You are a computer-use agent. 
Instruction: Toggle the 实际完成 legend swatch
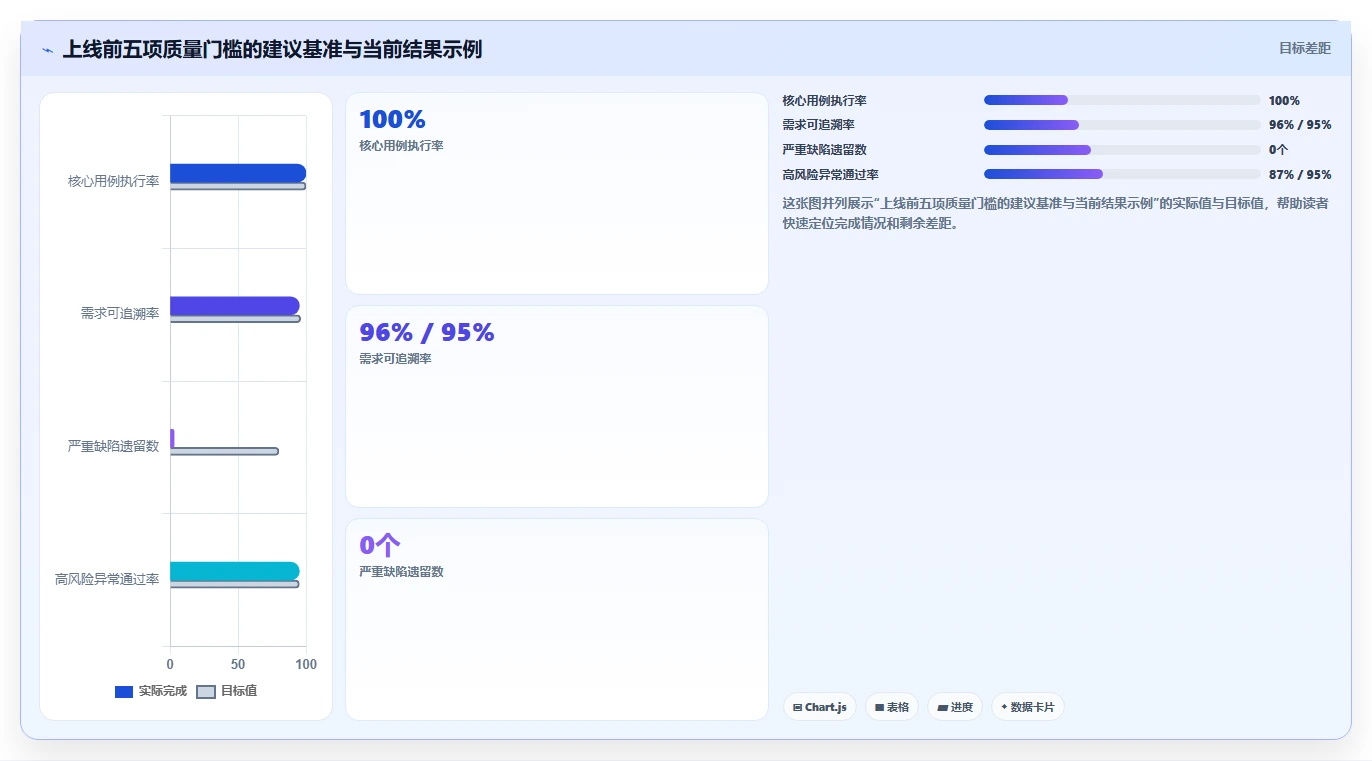click(124, 692)
